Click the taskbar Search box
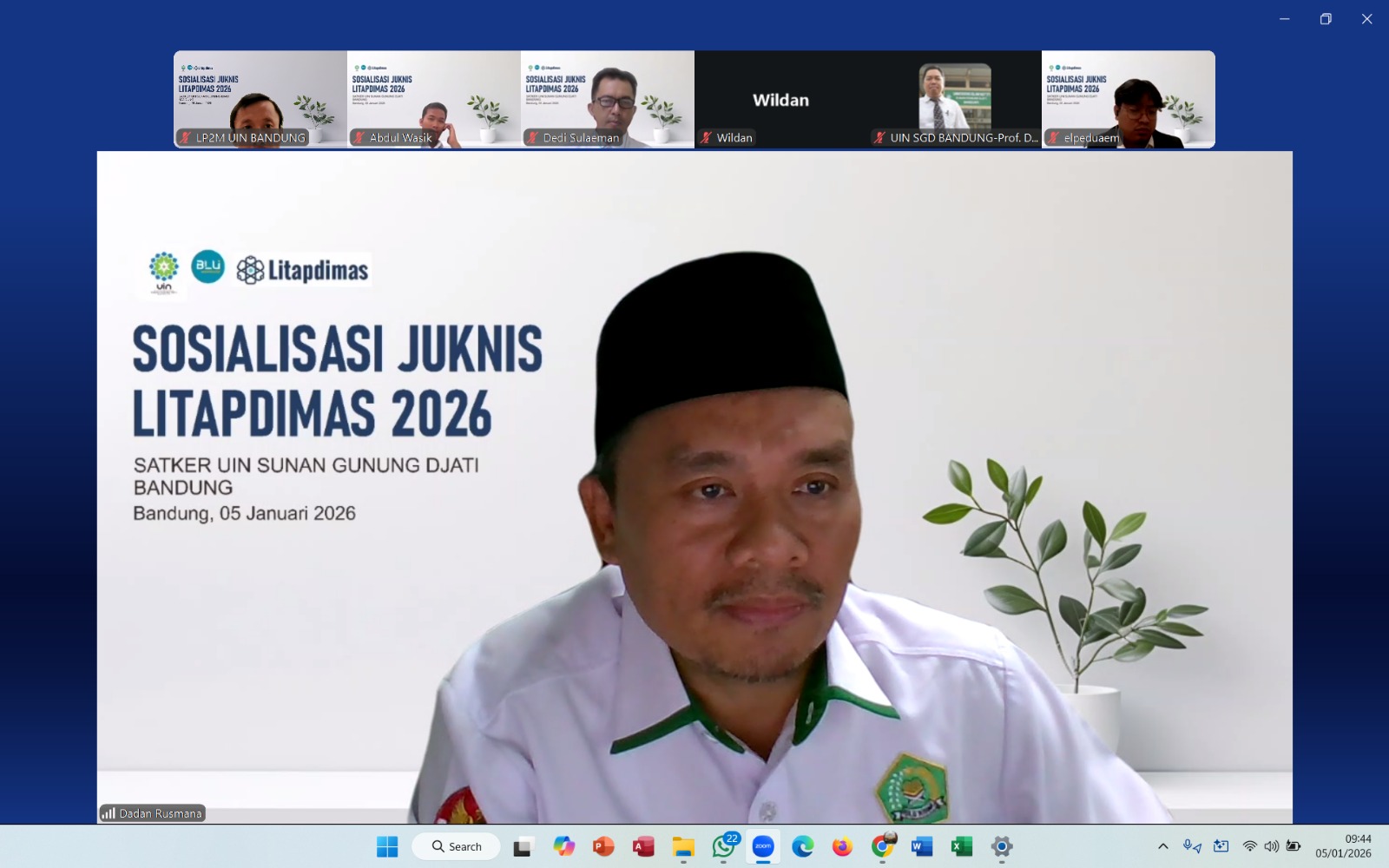This screenshot has height=868, width=1389. click(x=457, y=846)
